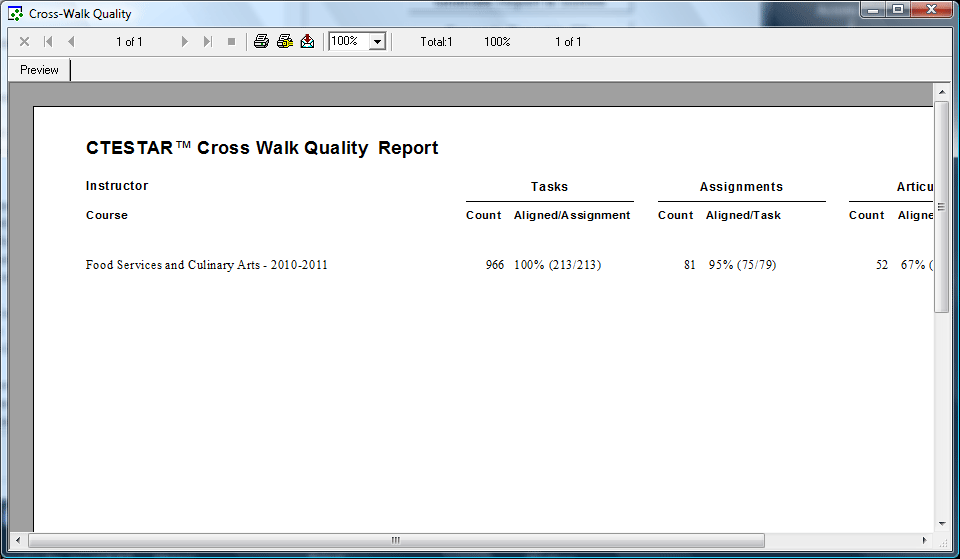Click the Cross-Walk Quality window title icon

15,14
